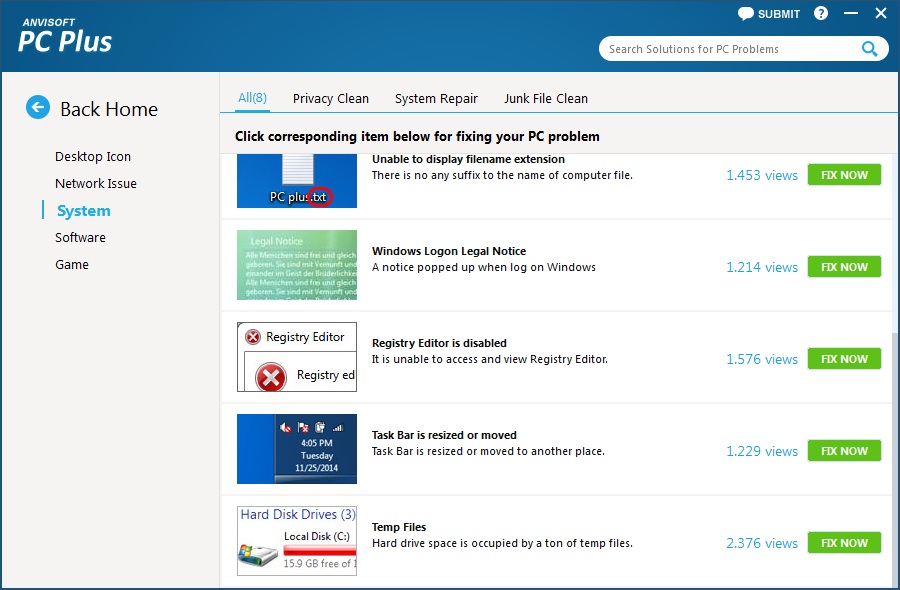Open the Junk File Clean tab
The image size is (900, 590).
[x=546, y=99]
